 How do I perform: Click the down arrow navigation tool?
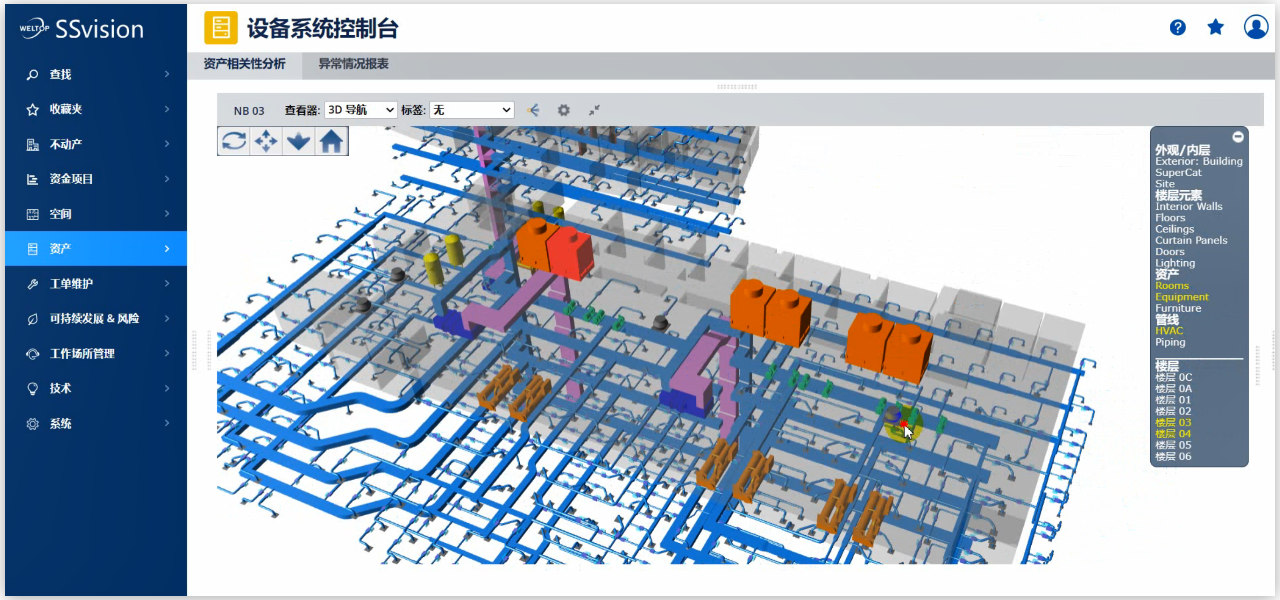[x=298, y=141]
